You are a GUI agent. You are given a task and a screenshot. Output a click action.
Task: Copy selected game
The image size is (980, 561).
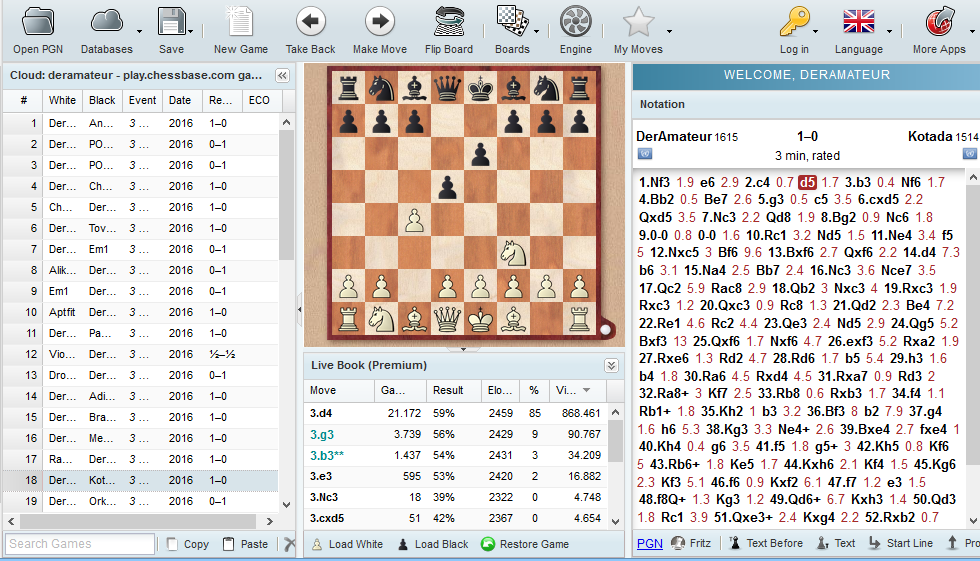click(x=188, y=544)
